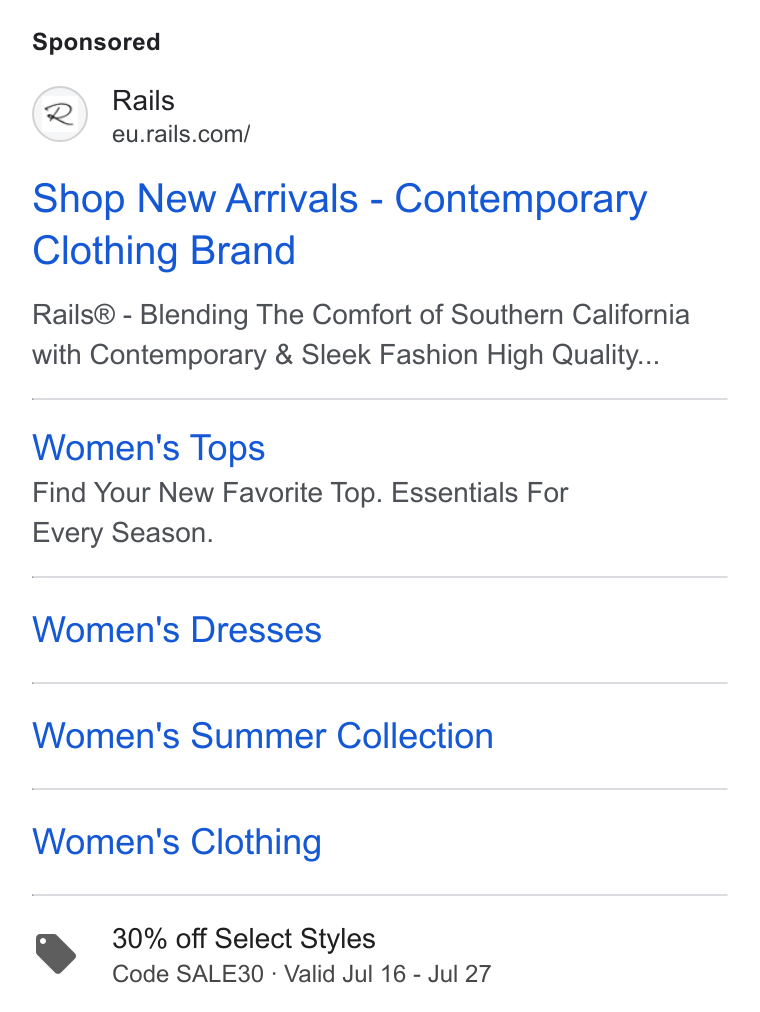The image size is (760, 1012).
Task: Open the Women's Summer Collection link
Action: tap(263, 735)
